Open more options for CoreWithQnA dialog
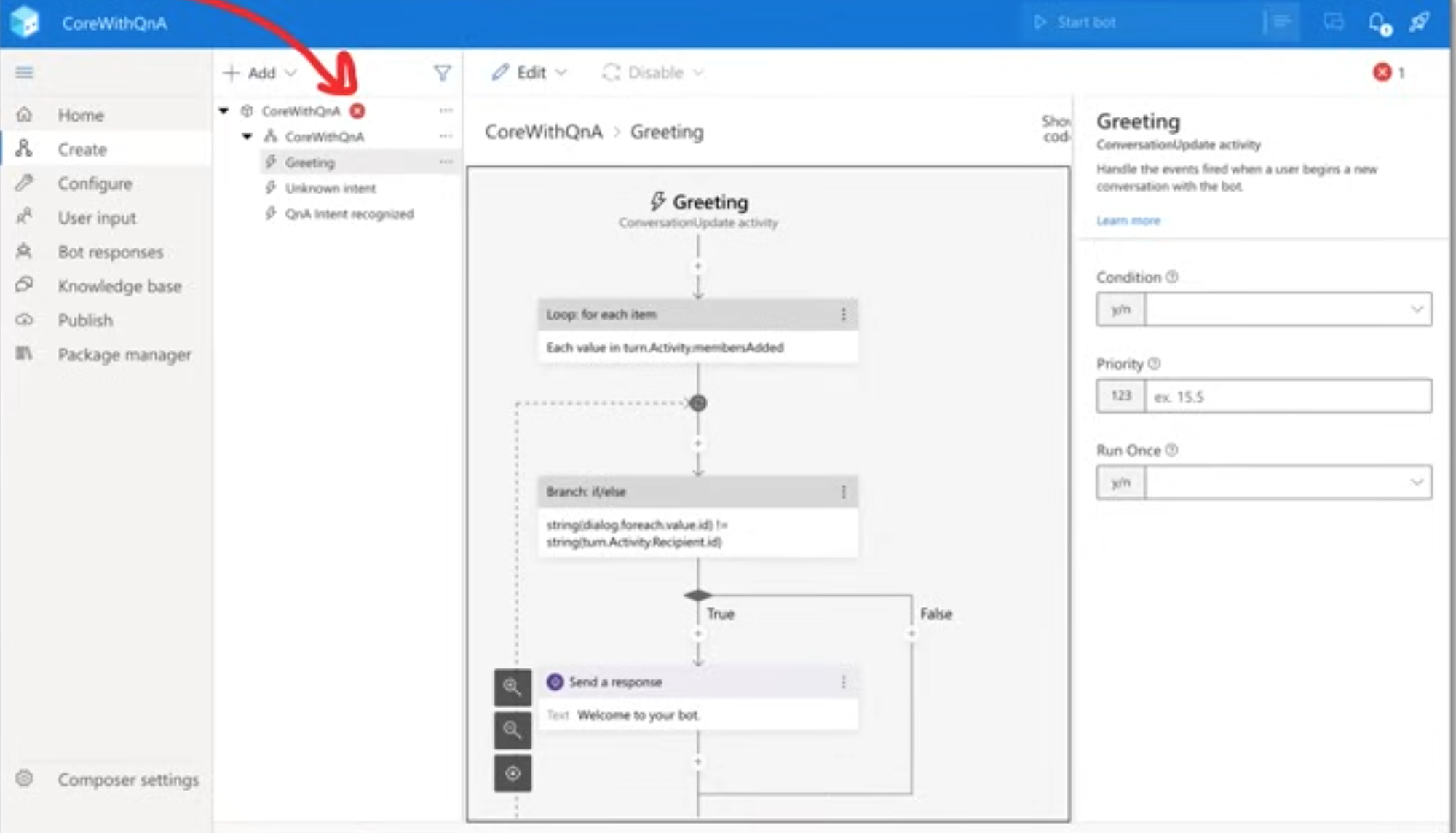 [x=446, y=136]
